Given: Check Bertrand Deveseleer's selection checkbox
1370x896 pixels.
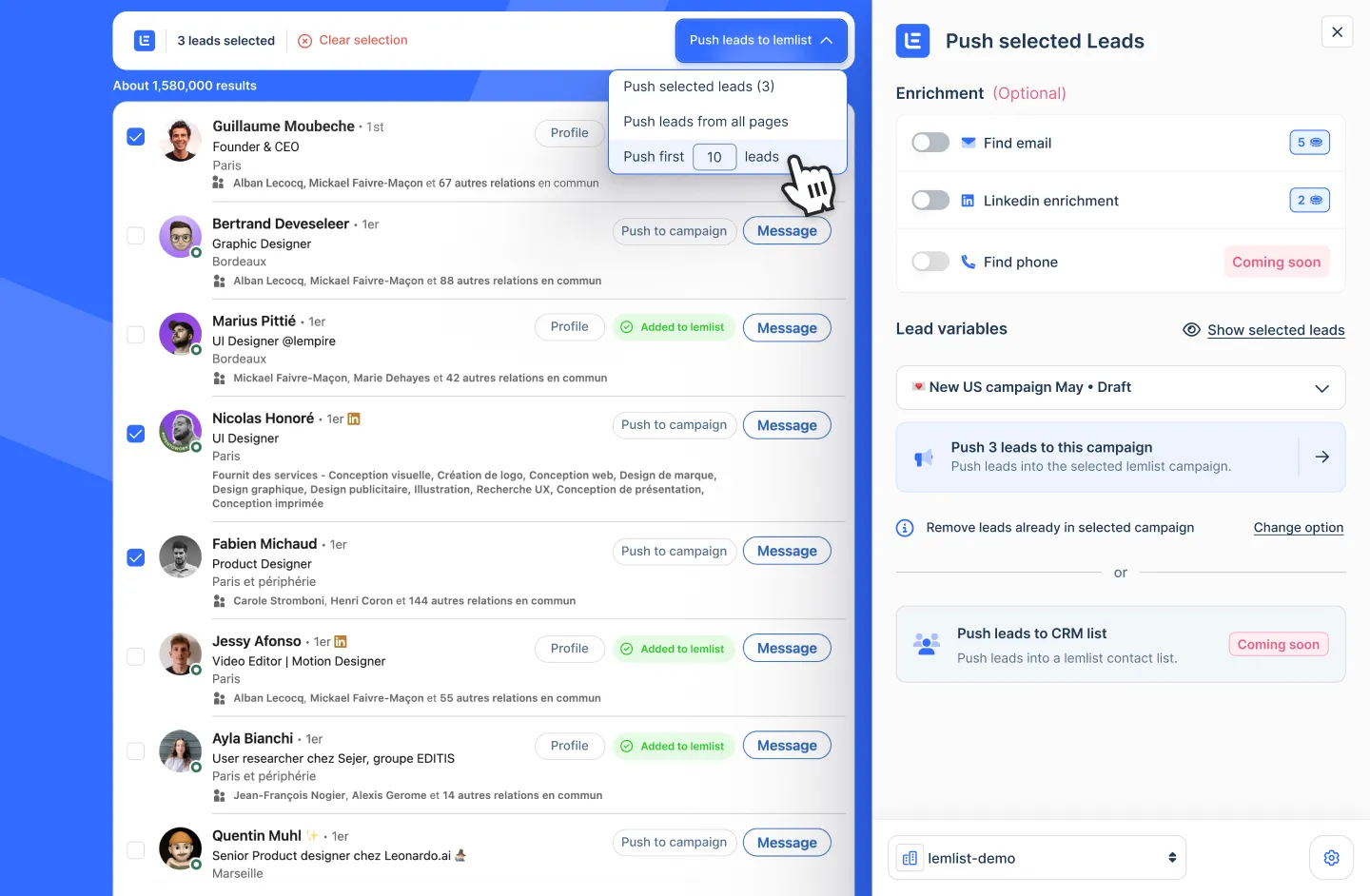Looking at the screenshot, I should [135, 235].
